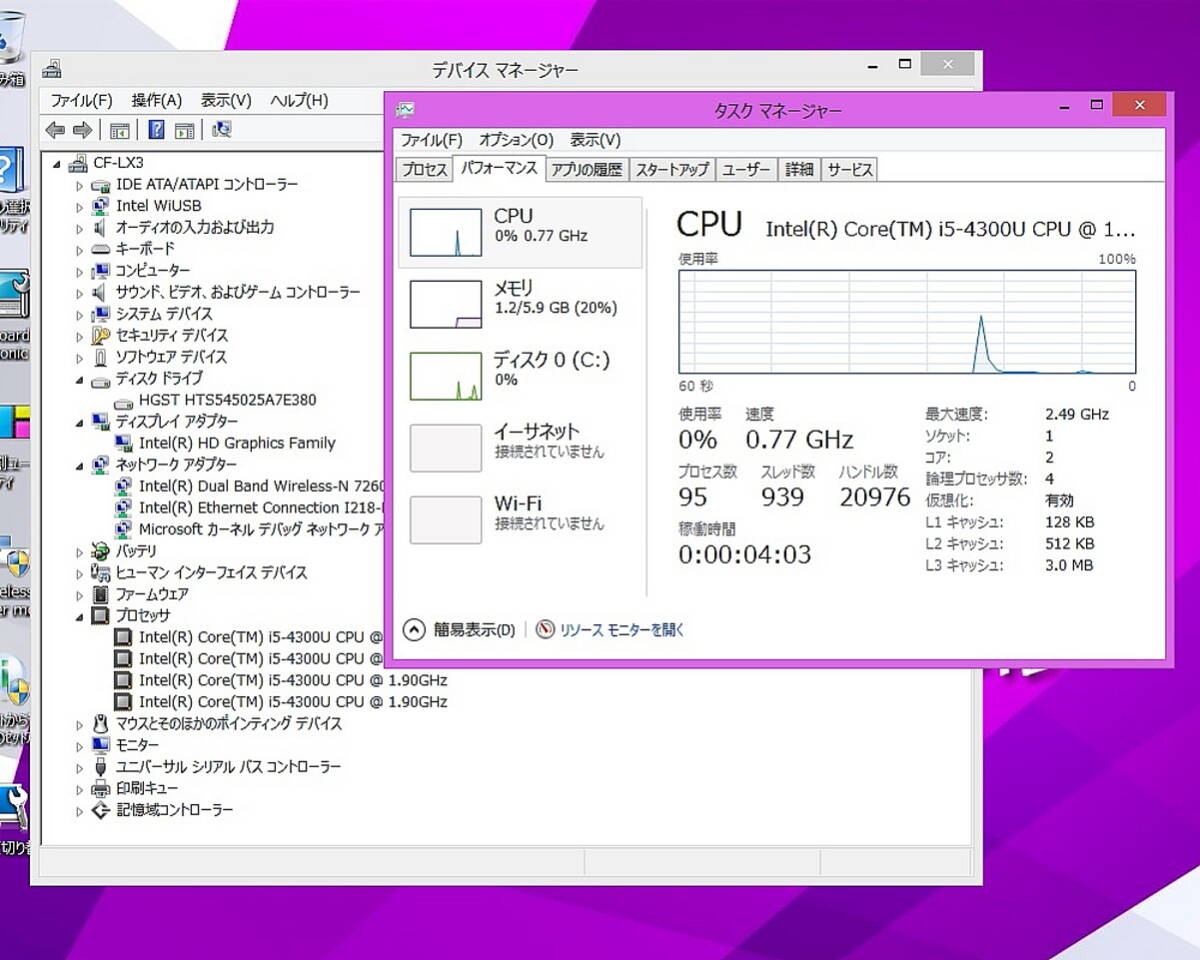The width and height of the screenshot is (1200, 960).
Task: Click the Intel HD Graphics Family icon
Action: click(x=123, y=443)
